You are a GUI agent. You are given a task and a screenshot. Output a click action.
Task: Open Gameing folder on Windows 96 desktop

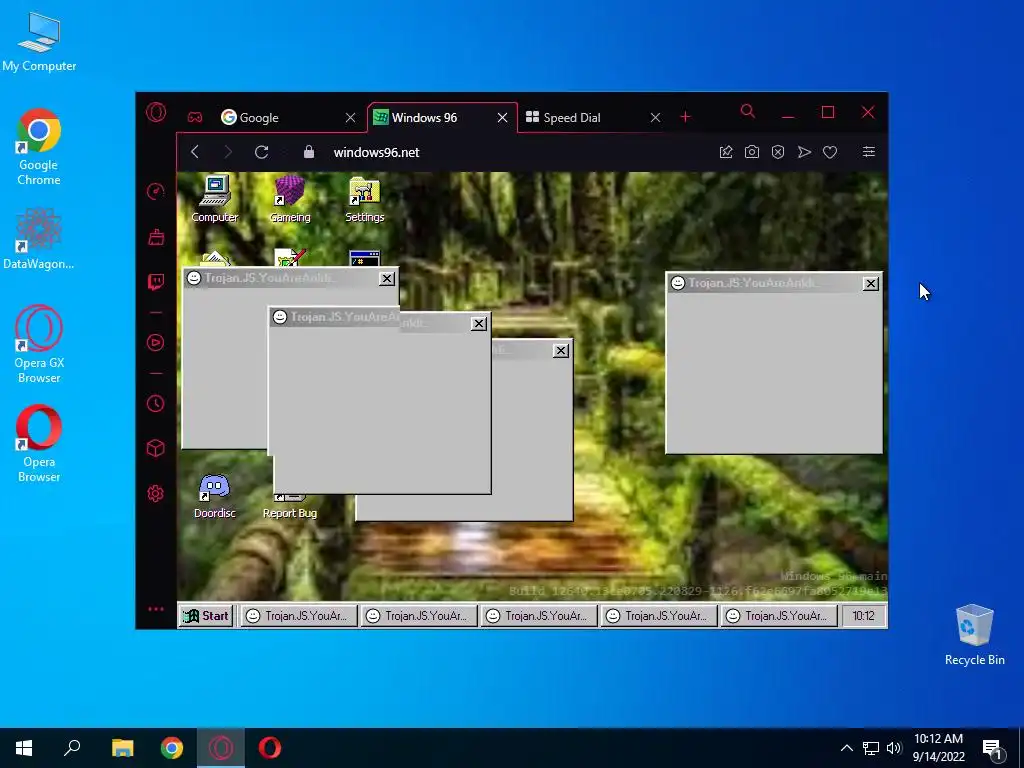[290, 199]
